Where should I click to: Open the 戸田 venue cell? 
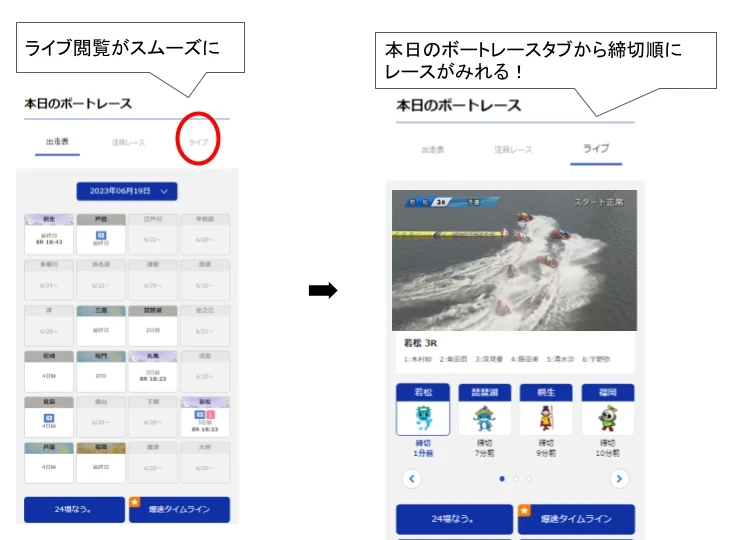(x=101, y=234)
